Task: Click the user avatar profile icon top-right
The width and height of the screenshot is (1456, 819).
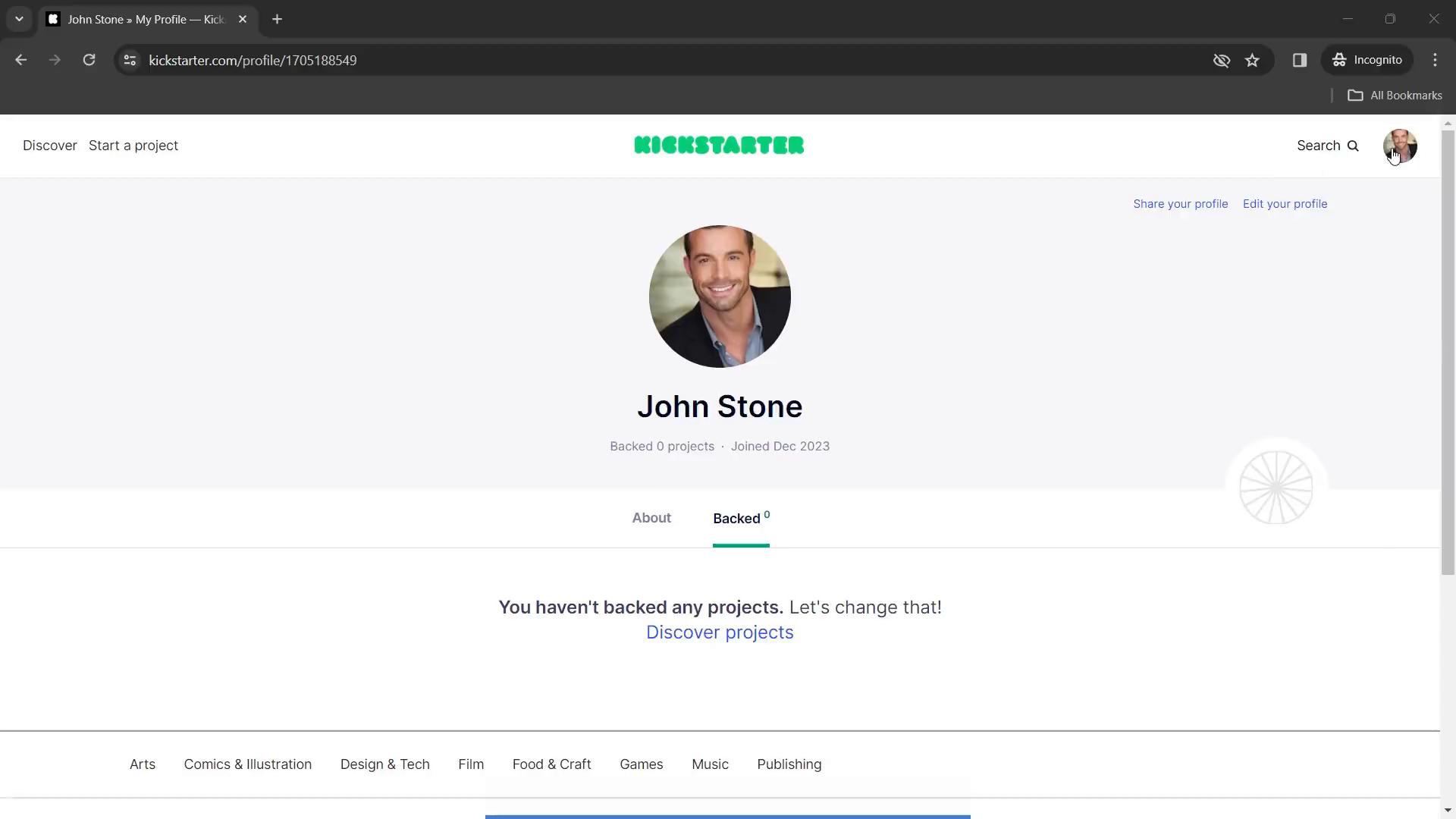Action: (1401, 145)
